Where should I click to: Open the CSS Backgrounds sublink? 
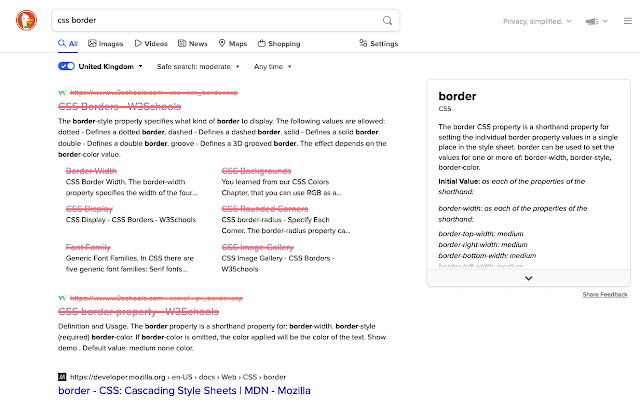(x=256, y=171)
